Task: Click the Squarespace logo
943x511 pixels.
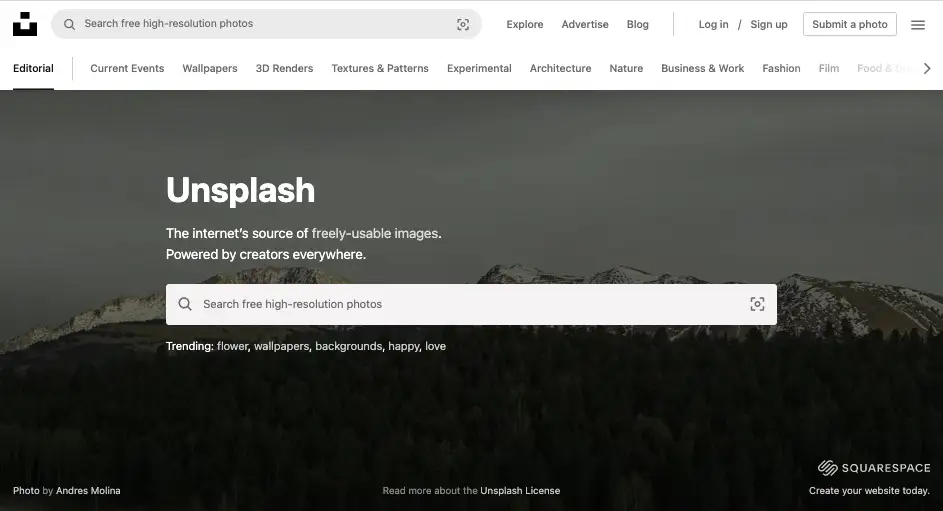Action: click(x=874, y=468)
